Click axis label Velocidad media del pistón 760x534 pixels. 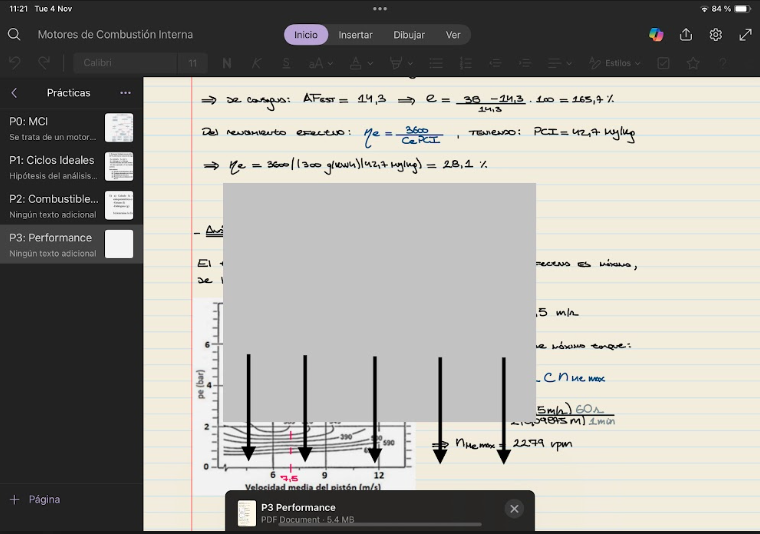[313, 487]
